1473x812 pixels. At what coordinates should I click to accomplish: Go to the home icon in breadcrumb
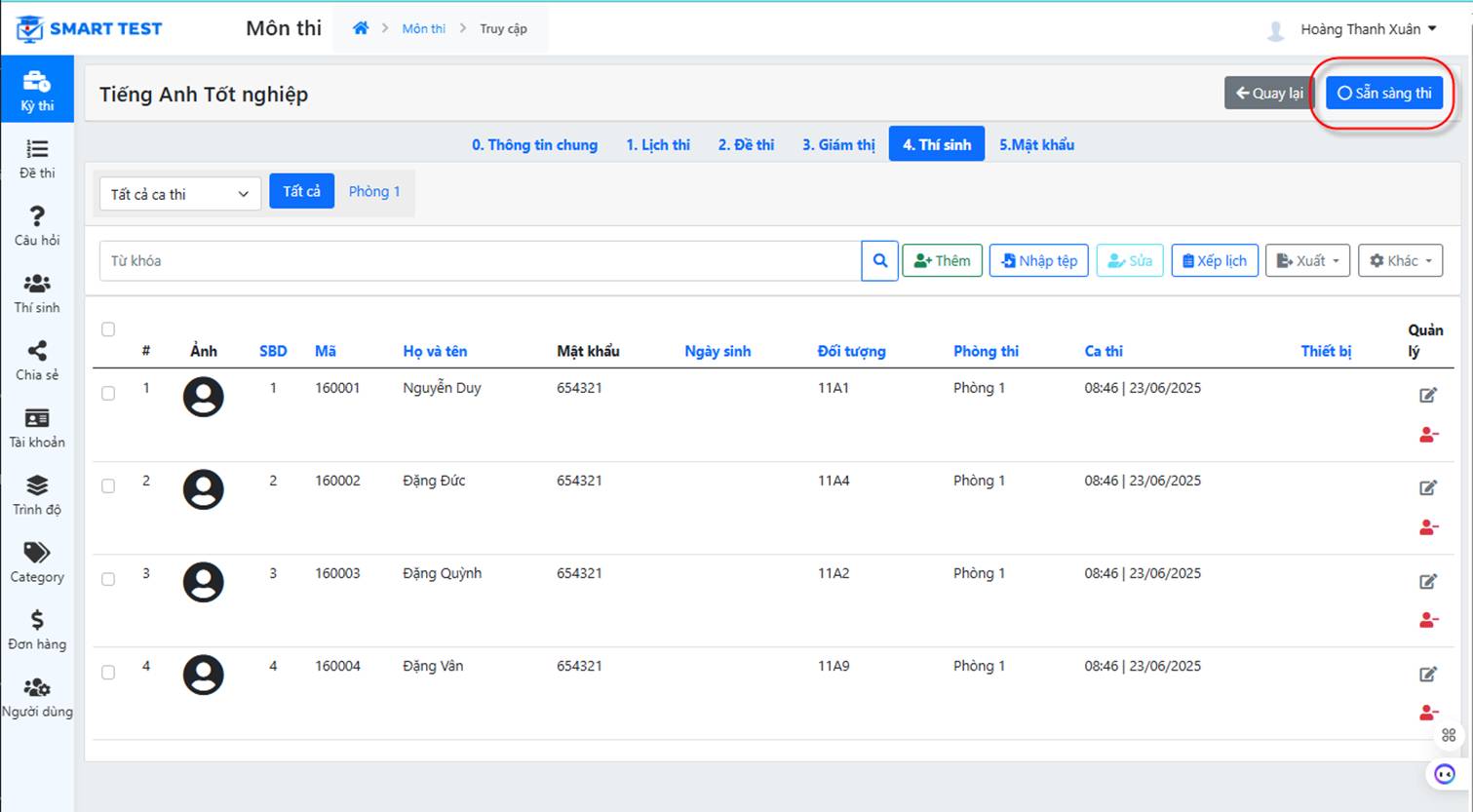(x=361, y=28)
